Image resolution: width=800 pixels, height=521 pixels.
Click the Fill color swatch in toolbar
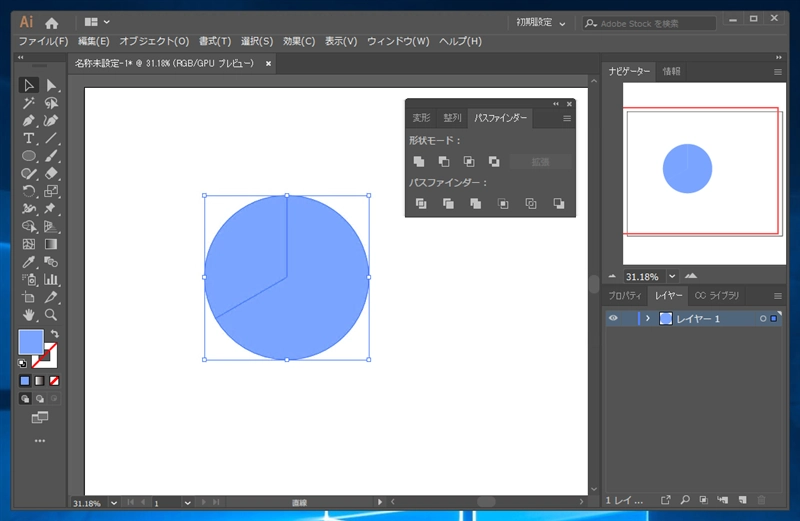[x=31, y=341]
